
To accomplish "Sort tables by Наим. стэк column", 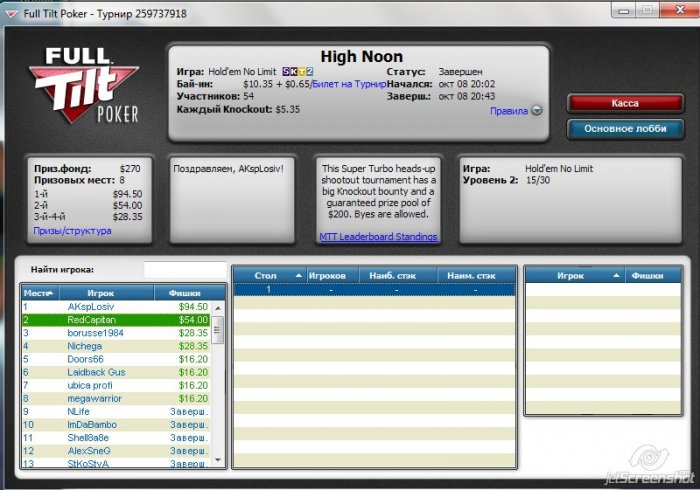I will click(476, 276).
